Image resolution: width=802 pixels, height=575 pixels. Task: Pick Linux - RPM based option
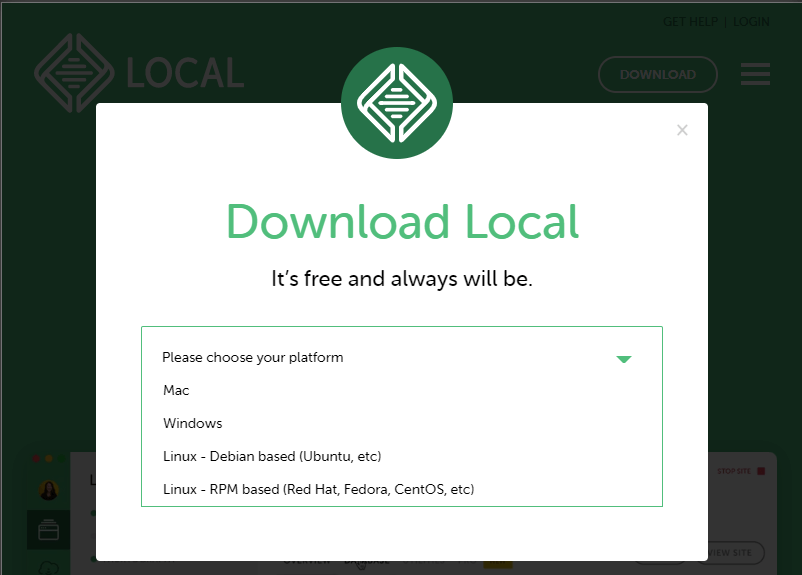(319, 490)
